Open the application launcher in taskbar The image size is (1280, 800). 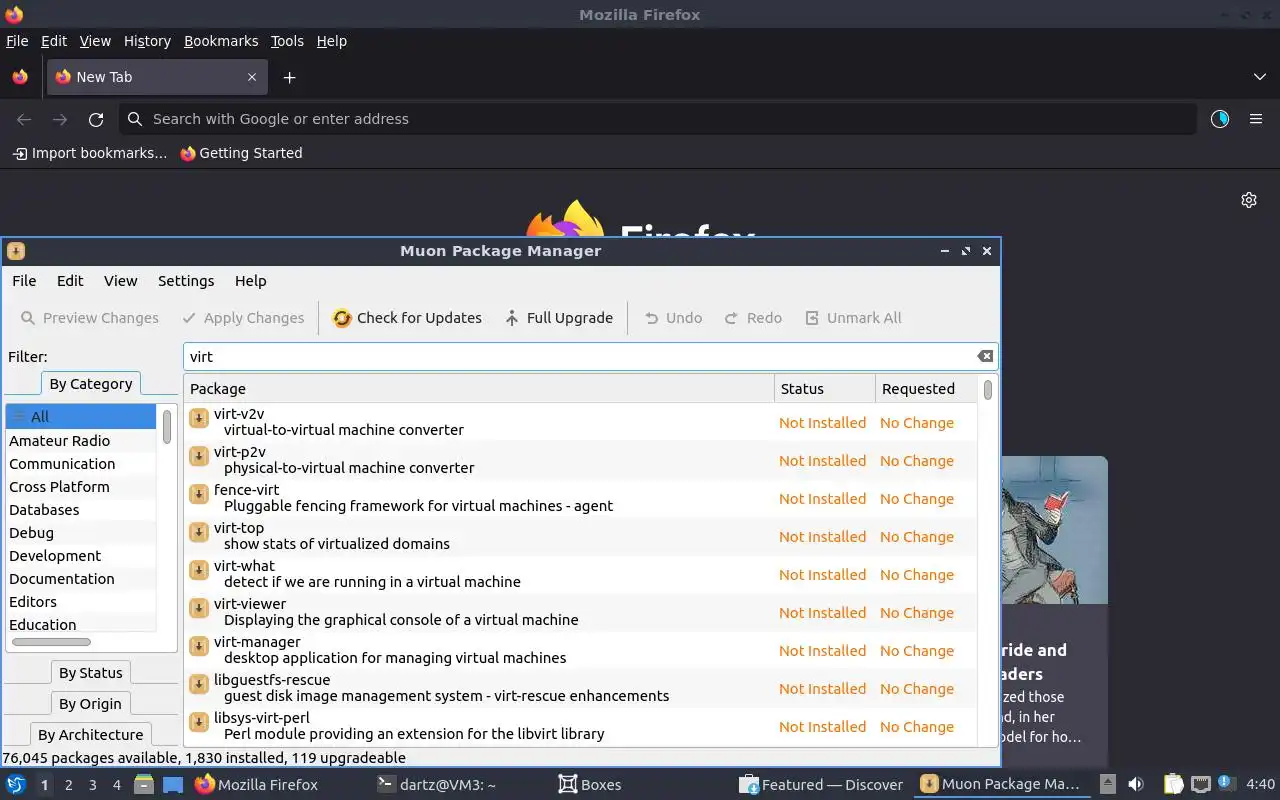[16, 785]
